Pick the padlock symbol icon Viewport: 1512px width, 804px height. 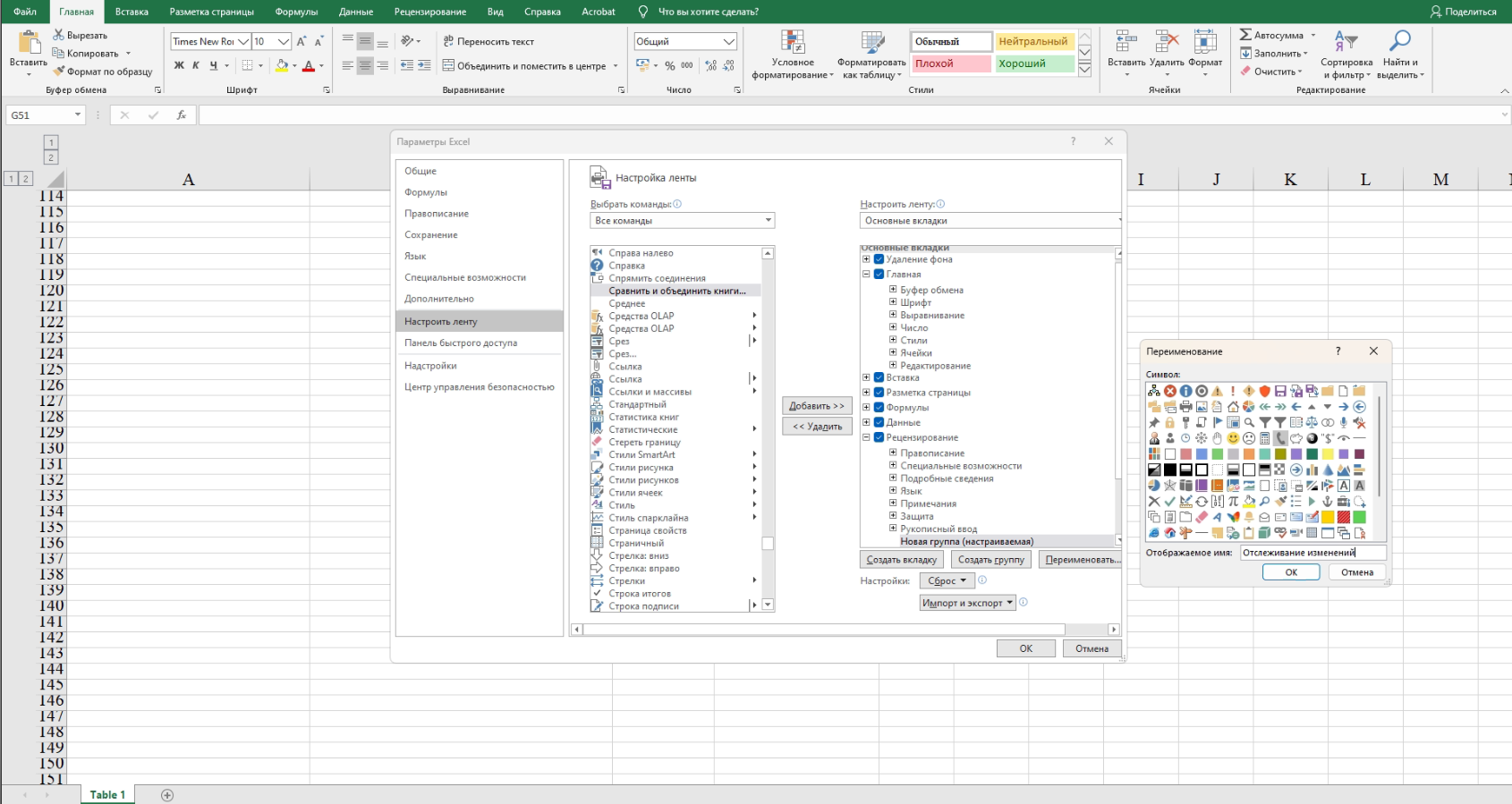click(x=1170, y=422)
